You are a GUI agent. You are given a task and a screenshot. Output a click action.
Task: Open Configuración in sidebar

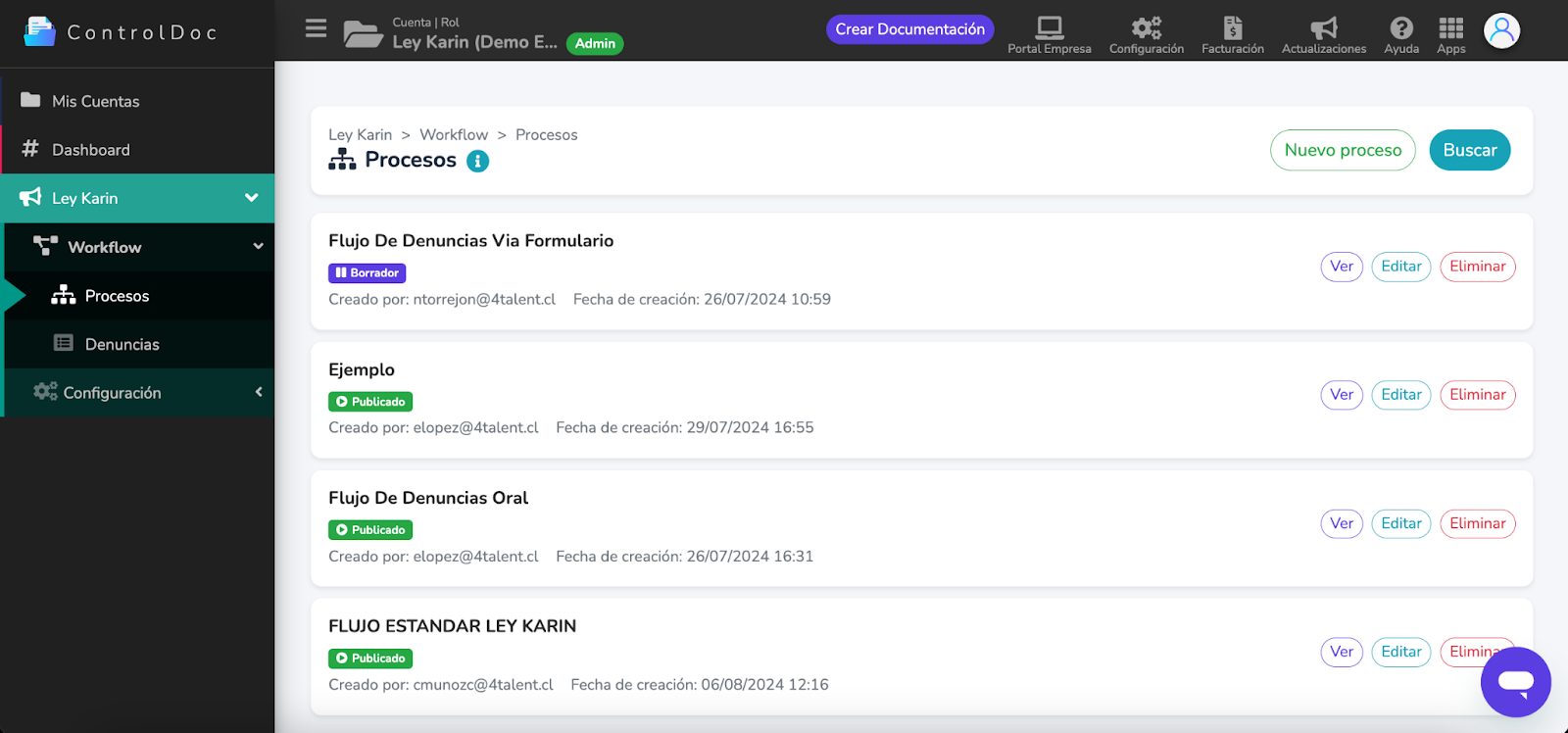pos(139,392)
